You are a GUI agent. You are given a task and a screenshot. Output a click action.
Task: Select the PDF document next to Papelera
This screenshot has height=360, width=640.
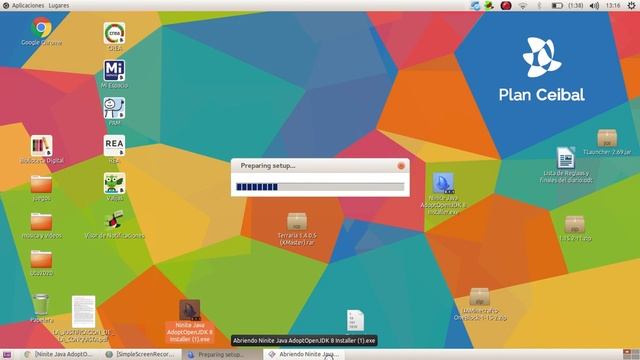[84, 312]
